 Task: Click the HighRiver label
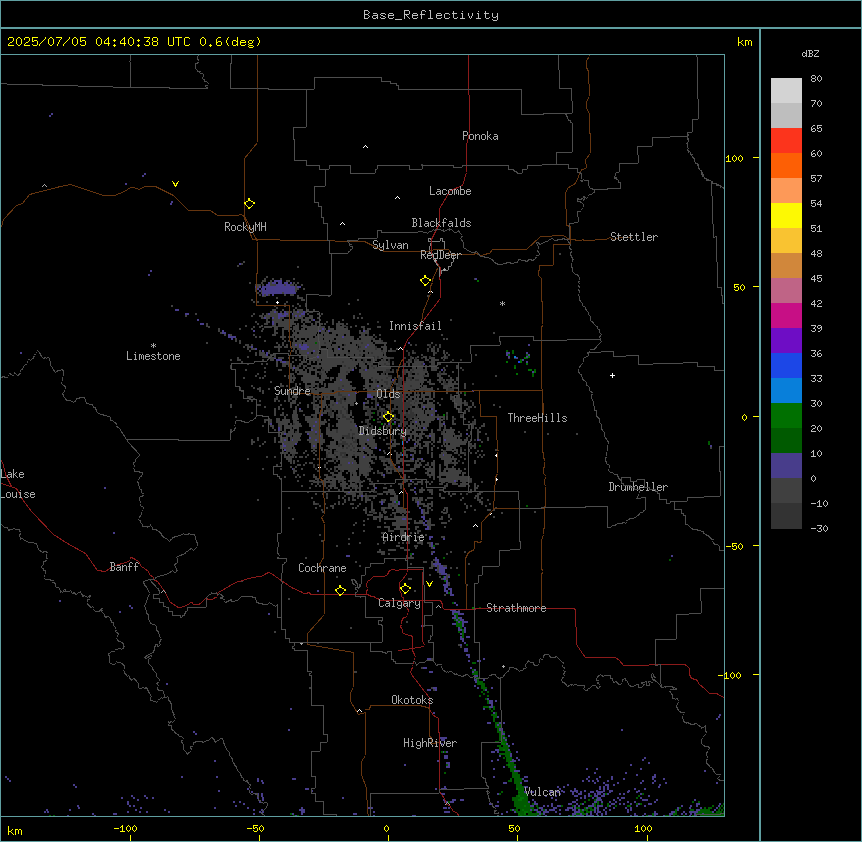point(430,743)
